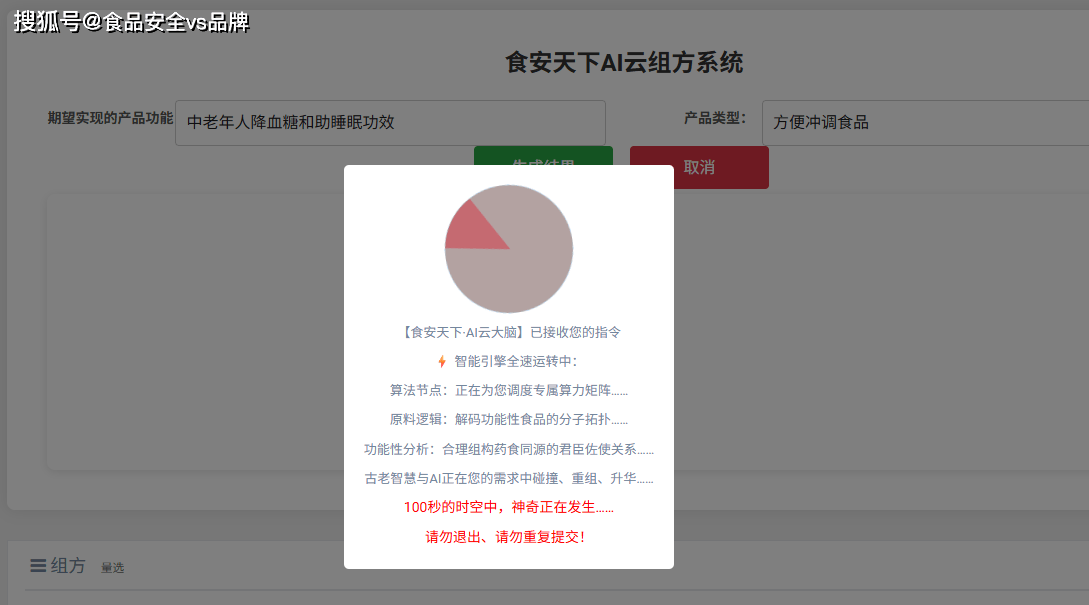This screenshot has height=605, width=1089.
Task: Select the 组方 section heading
Action: click(x=68, y=566)
